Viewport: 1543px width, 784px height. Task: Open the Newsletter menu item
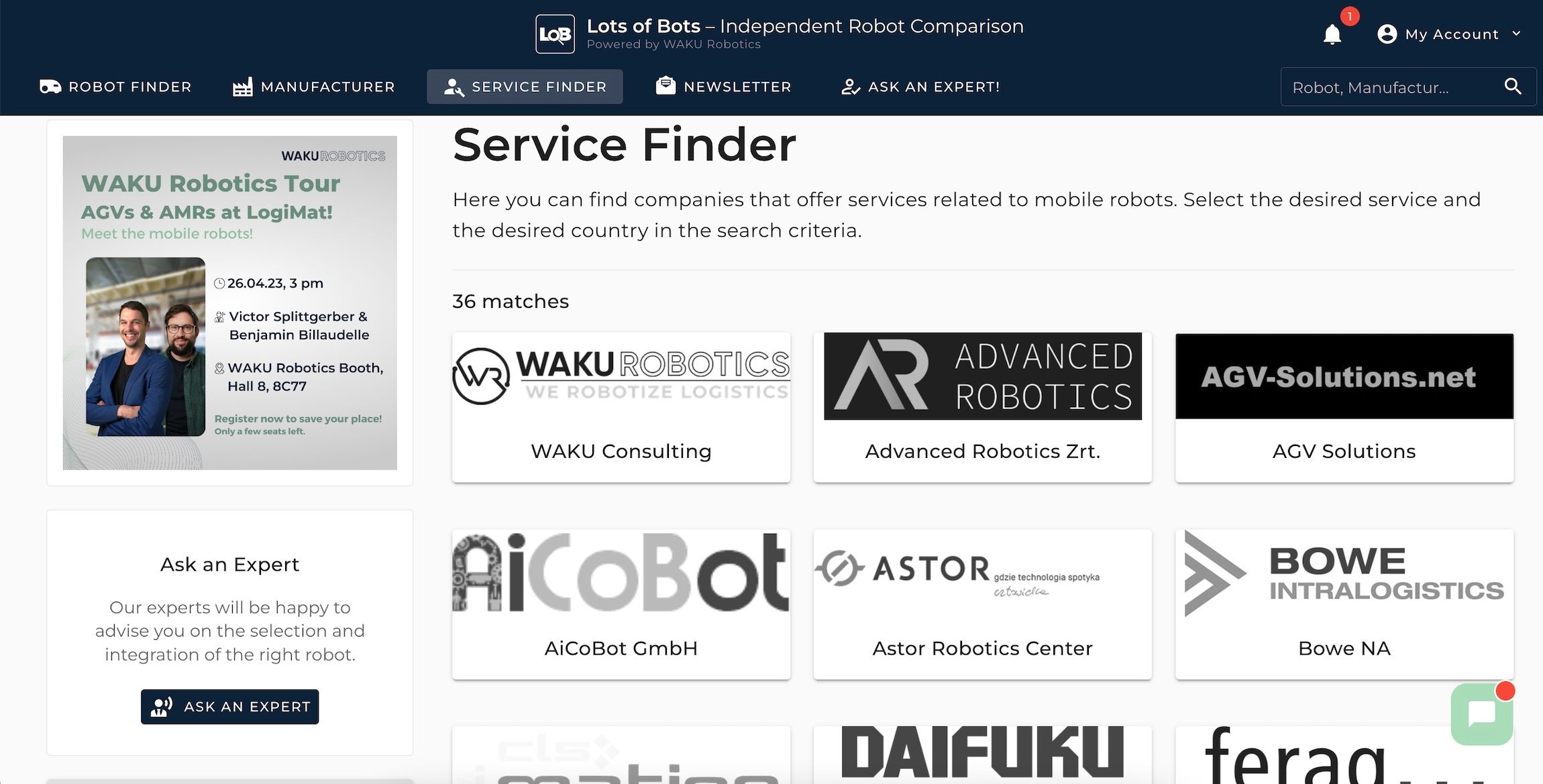point(724,87)
